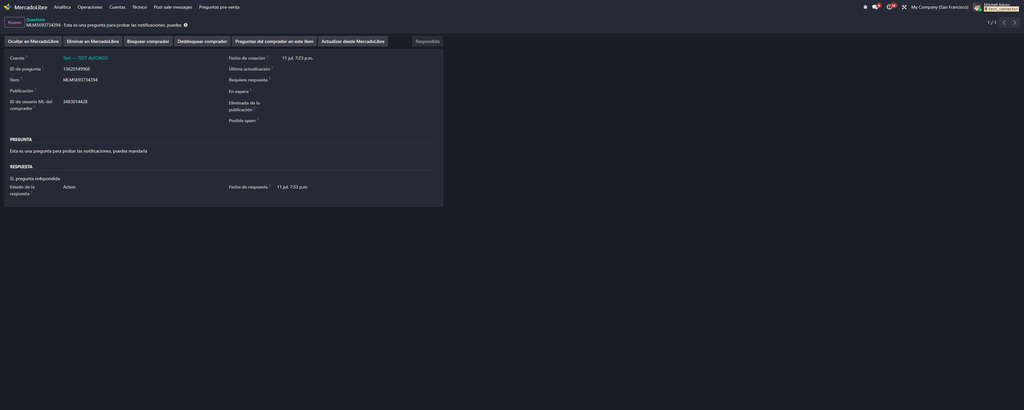Click the Estado de la respuesta value Activo

point(69,187)
